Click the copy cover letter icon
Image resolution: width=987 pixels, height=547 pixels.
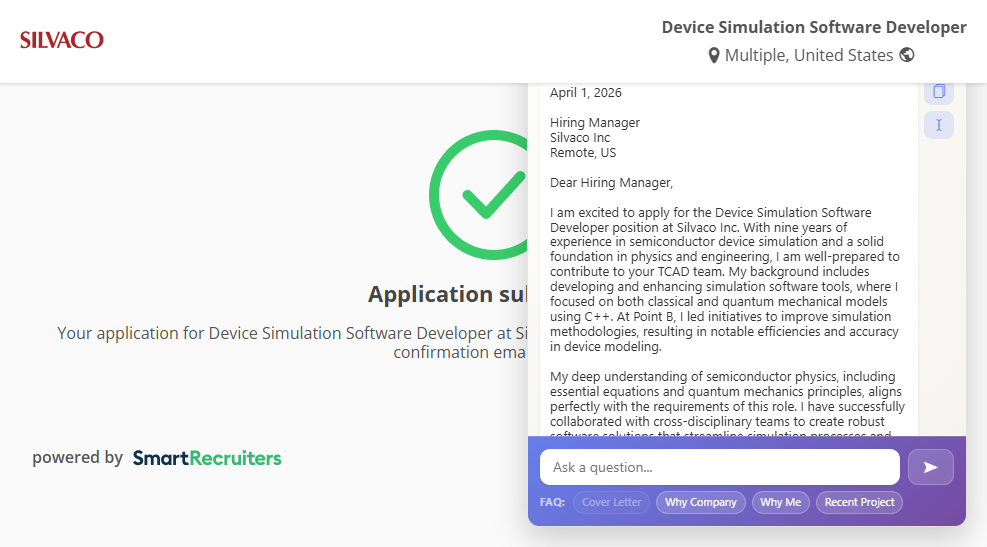[x=938, y=92]
